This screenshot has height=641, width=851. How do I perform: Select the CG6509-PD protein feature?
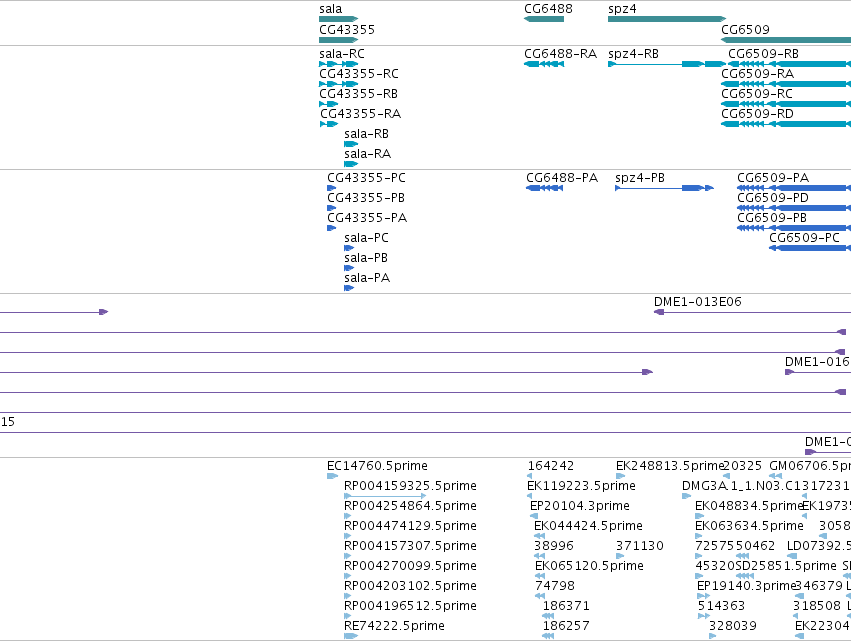point(794,208)
